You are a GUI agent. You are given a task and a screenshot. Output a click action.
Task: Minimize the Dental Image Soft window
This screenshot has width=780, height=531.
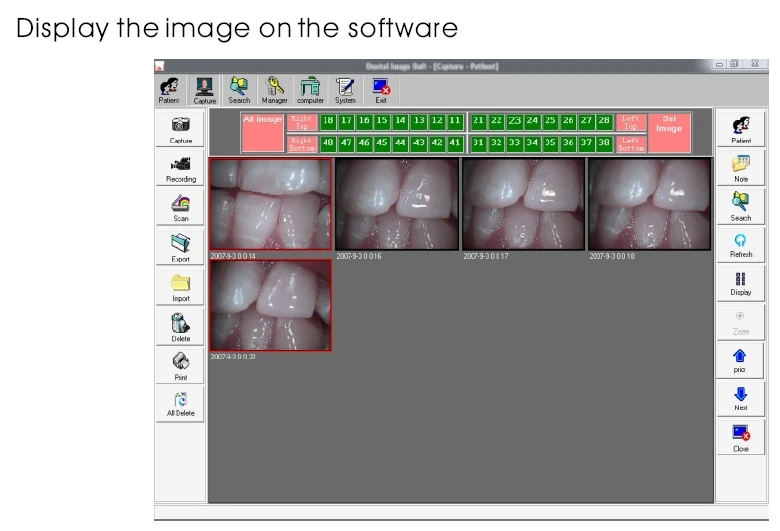[719, 64]
